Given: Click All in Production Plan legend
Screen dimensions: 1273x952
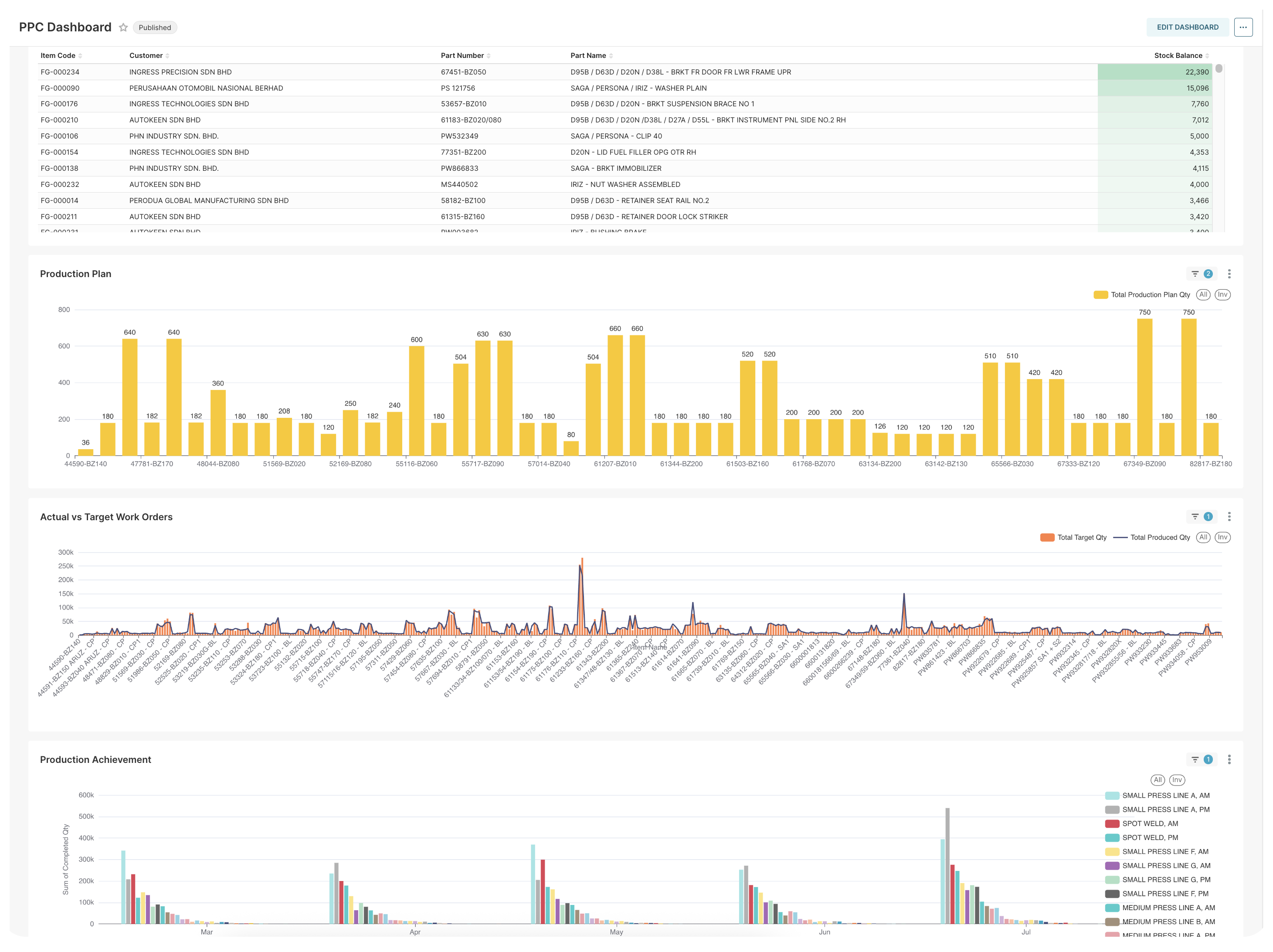Looking at the screenshot, I should tap(1203, 295).
